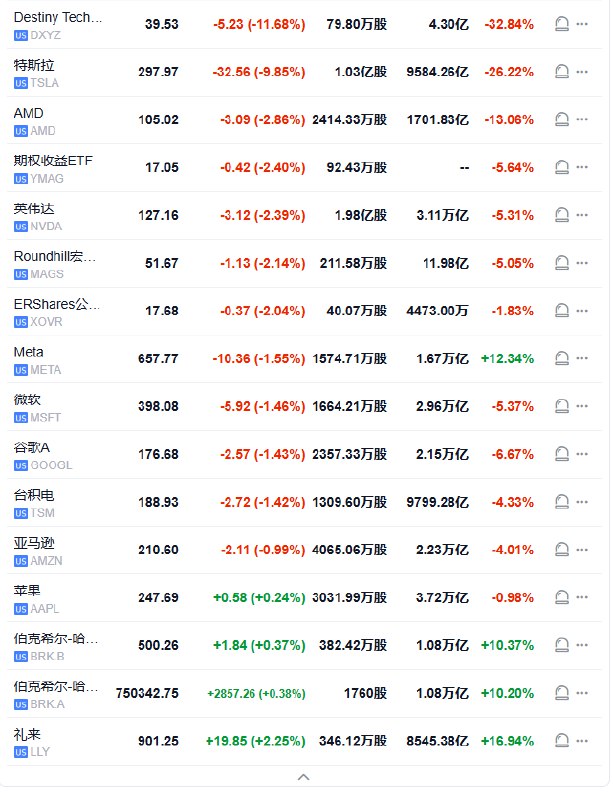Select Apple change +0.58 (+0.24%)
613x800 pixels.
[x=259, y=598]
